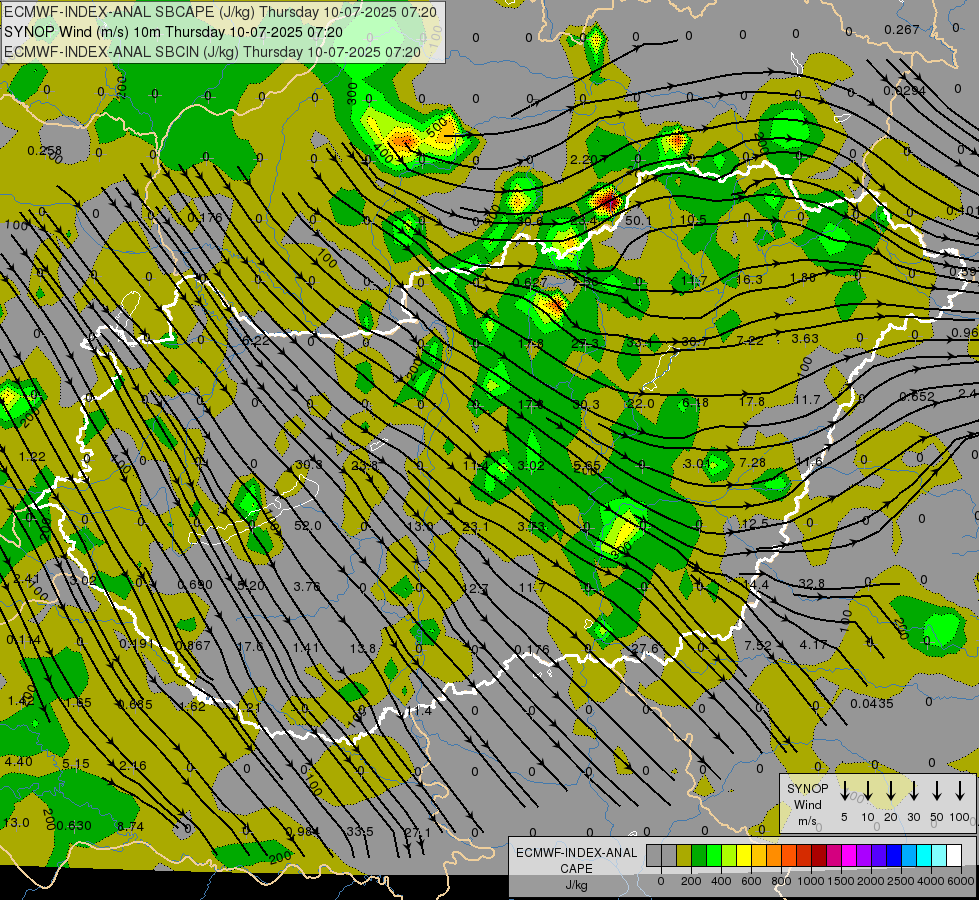
Task: Pick the pure yellow CAPE legend swatch
Action: click(x=744, y=856)
